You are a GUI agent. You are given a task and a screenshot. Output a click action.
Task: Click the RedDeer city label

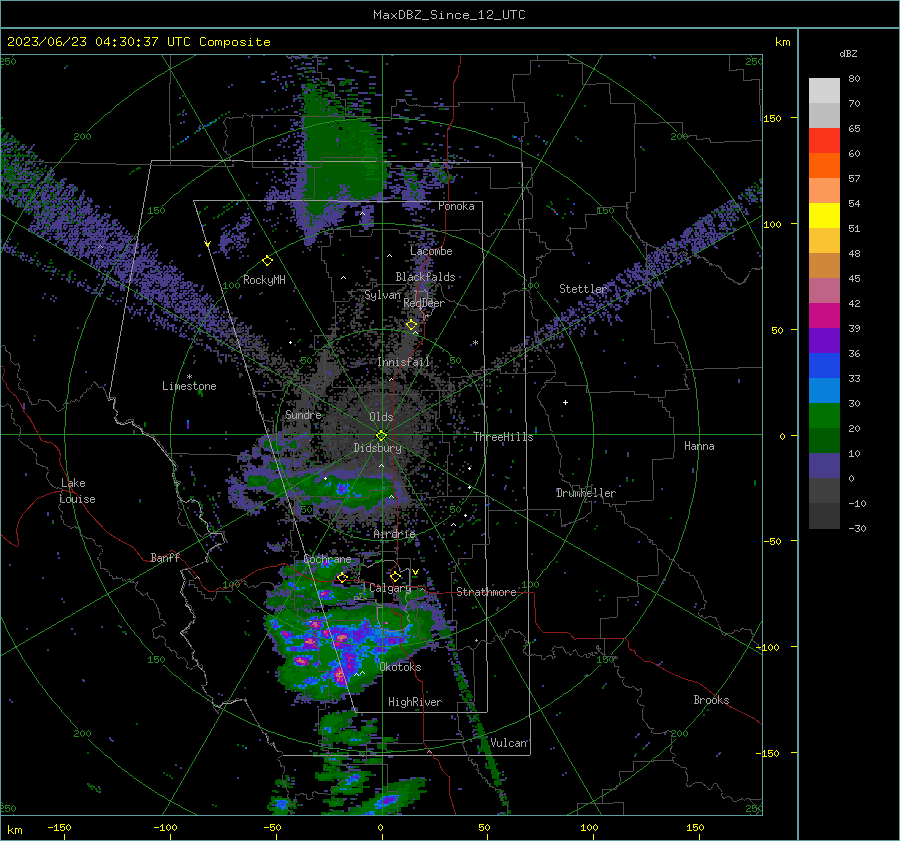click(424, 303)
